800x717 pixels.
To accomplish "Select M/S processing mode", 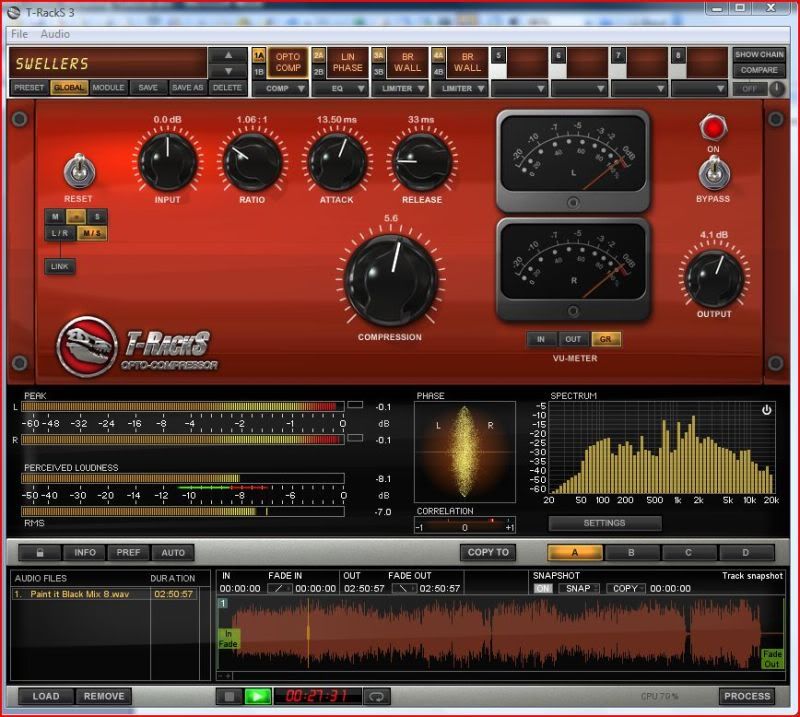I will click(92, 234).
